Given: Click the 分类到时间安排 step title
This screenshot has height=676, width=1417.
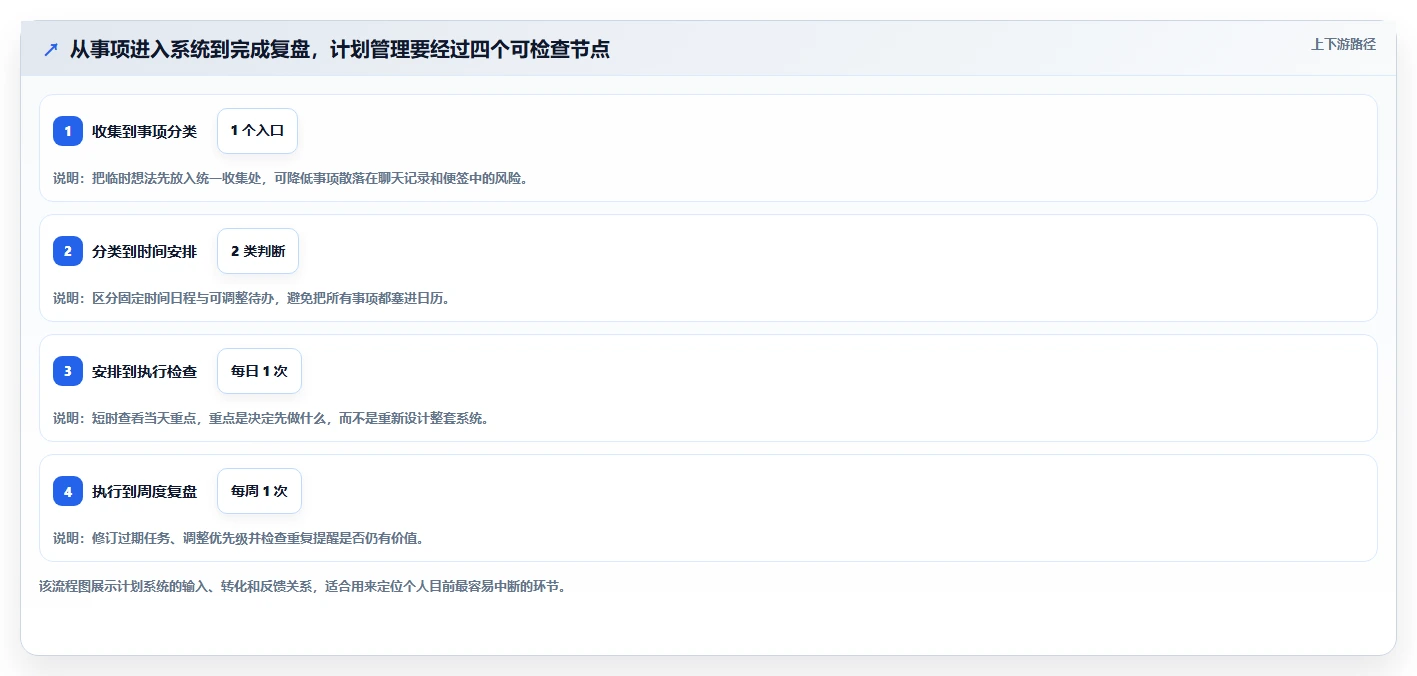Looking at the screenshot, I should 144,251.
